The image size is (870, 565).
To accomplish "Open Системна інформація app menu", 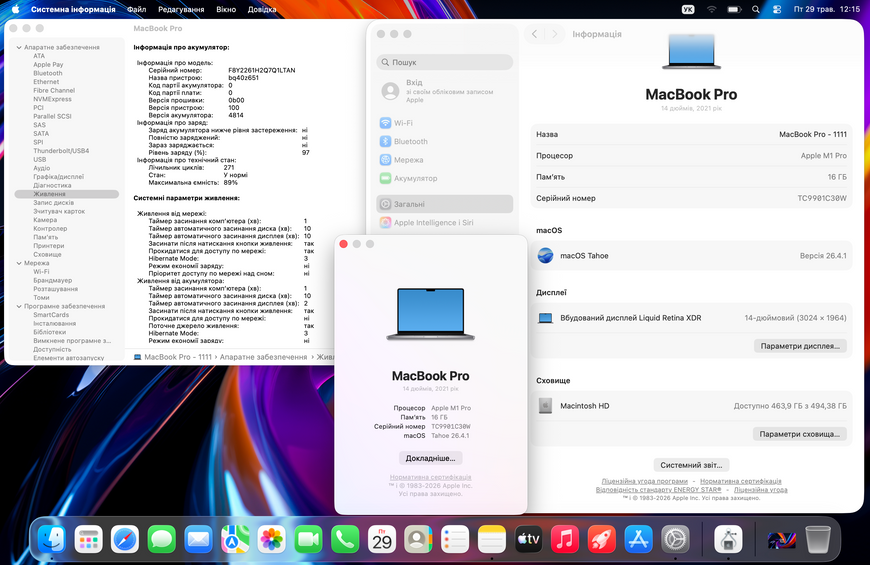I will pyautogui.click(x=73, y=9).
